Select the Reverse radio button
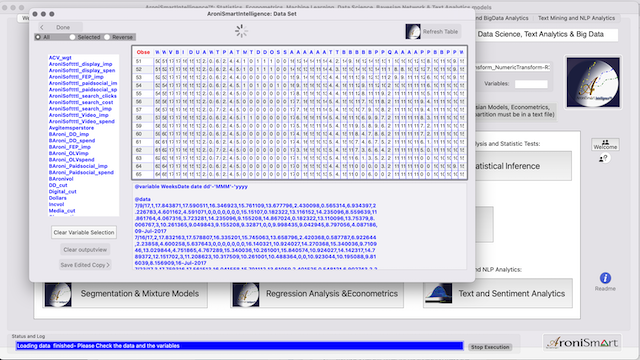The height and width of the screenshot is (360, 640). [107, 37]
